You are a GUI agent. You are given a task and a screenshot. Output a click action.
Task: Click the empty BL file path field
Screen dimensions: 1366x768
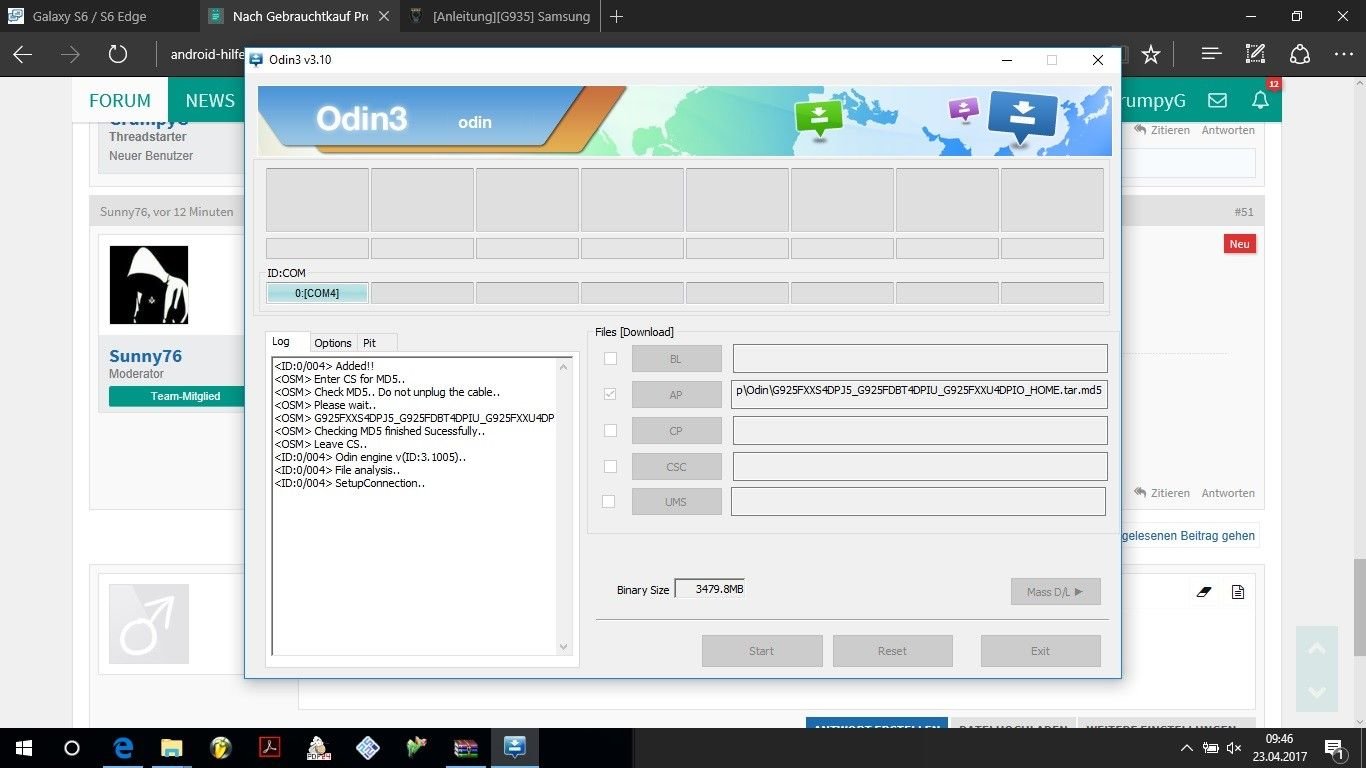tap(920, 358)
